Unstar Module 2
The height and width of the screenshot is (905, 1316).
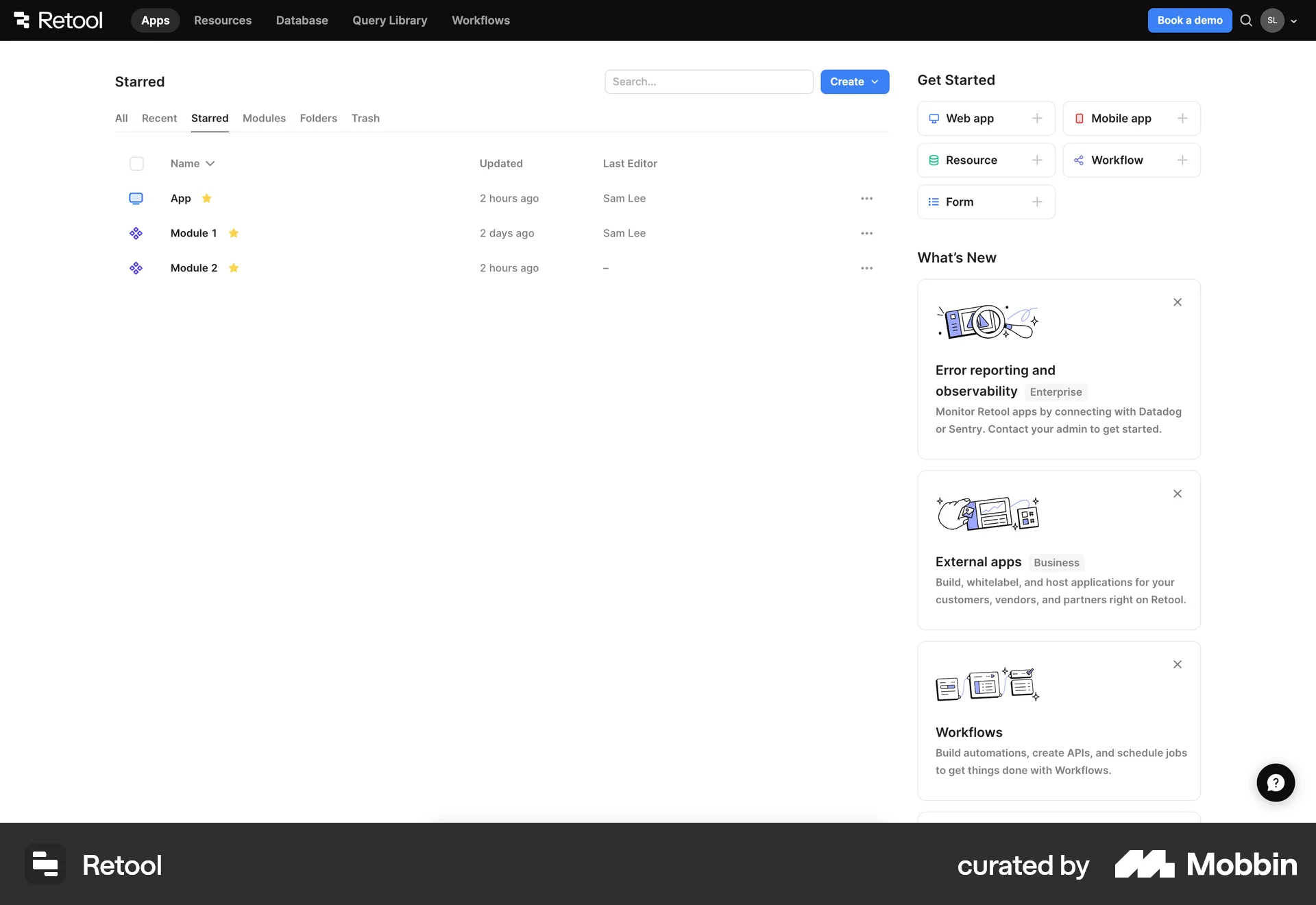coord(233,268)
